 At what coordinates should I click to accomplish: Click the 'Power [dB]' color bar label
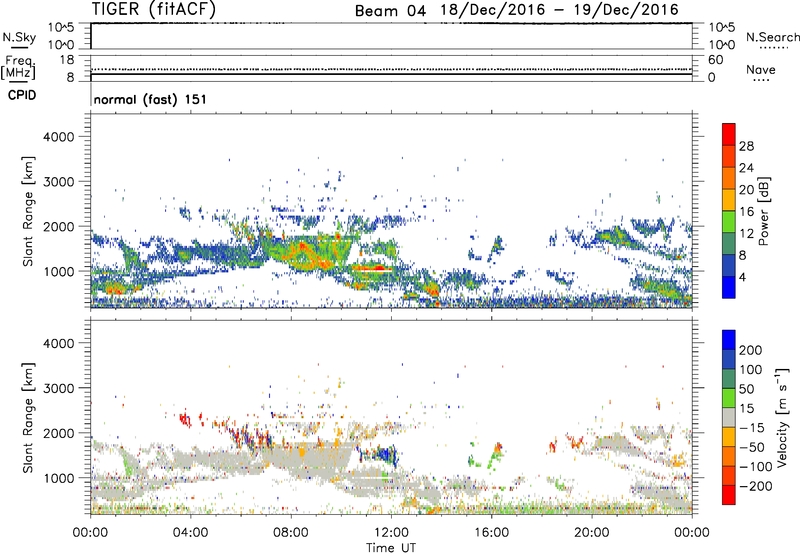click(x=763, y=211)
